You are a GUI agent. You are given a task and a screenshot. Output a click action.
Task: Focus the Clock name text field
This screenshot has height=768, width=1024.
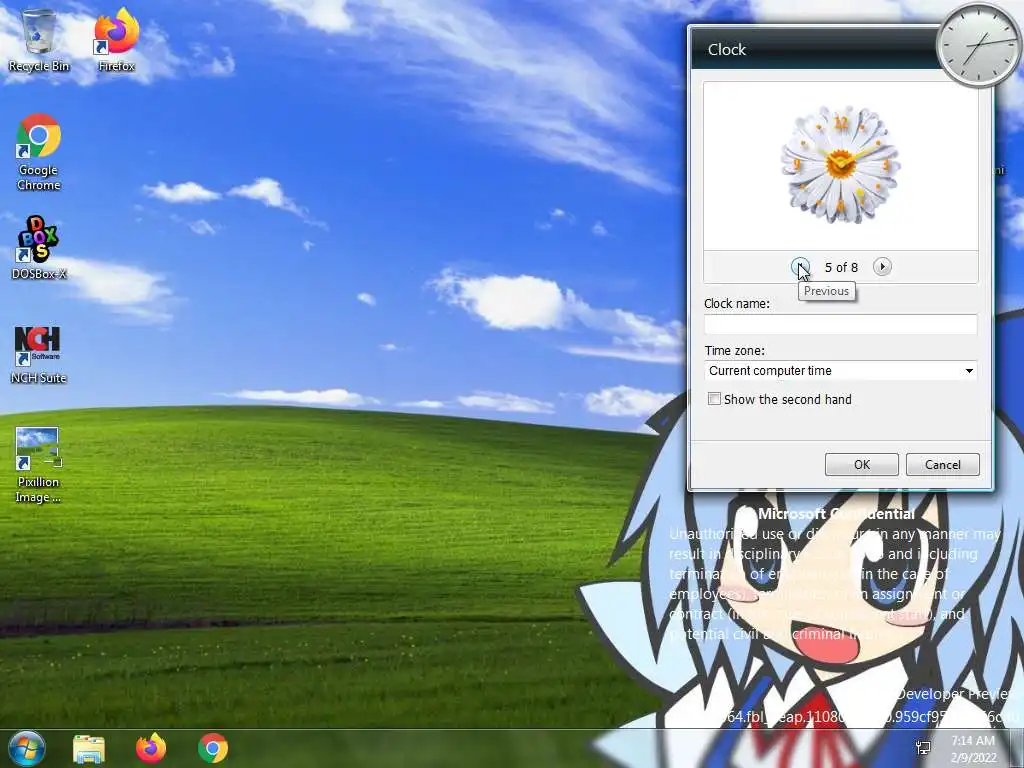coord(840,325)
